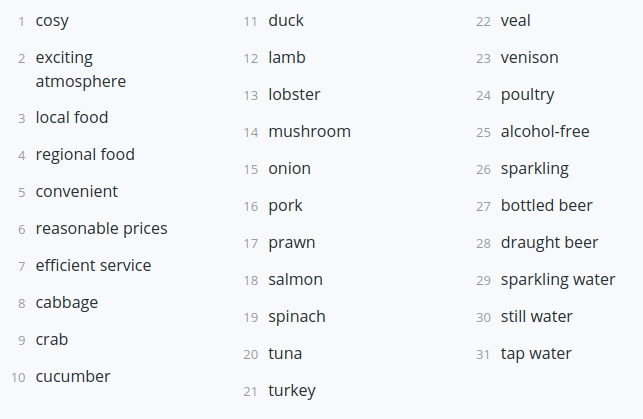Click 'reasonable prices' entry
This screenshot has width=643, height=419.
click(x=101, y=229)
